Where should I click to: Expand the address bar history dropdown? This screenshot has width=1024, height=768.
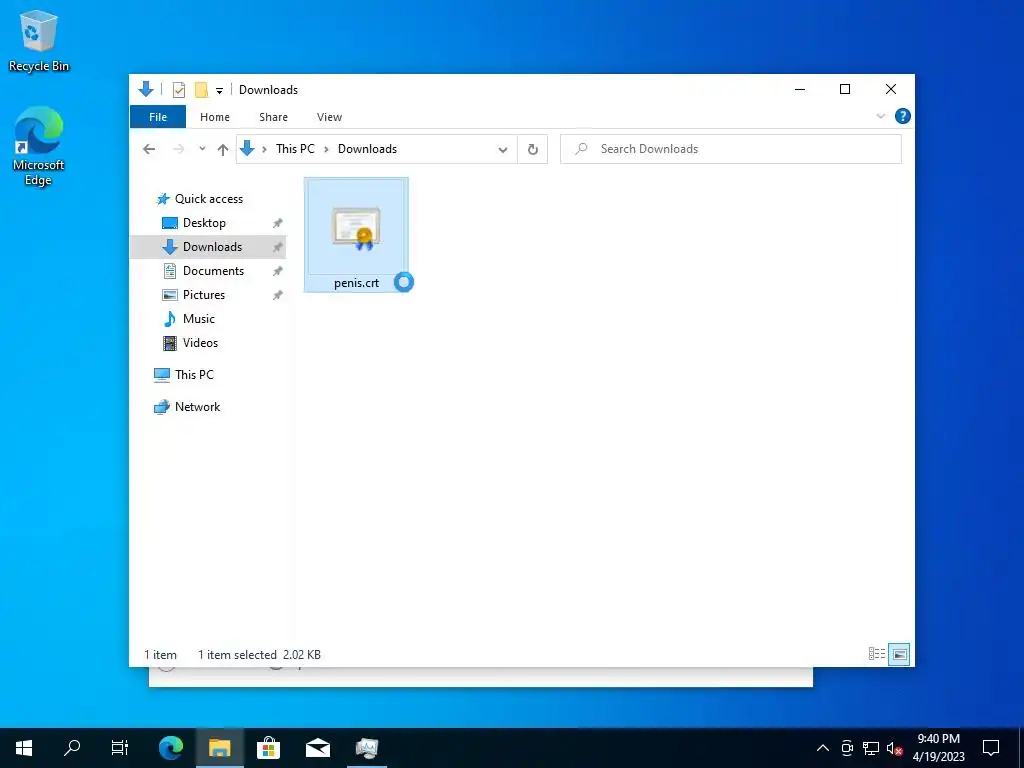[503, 150]
